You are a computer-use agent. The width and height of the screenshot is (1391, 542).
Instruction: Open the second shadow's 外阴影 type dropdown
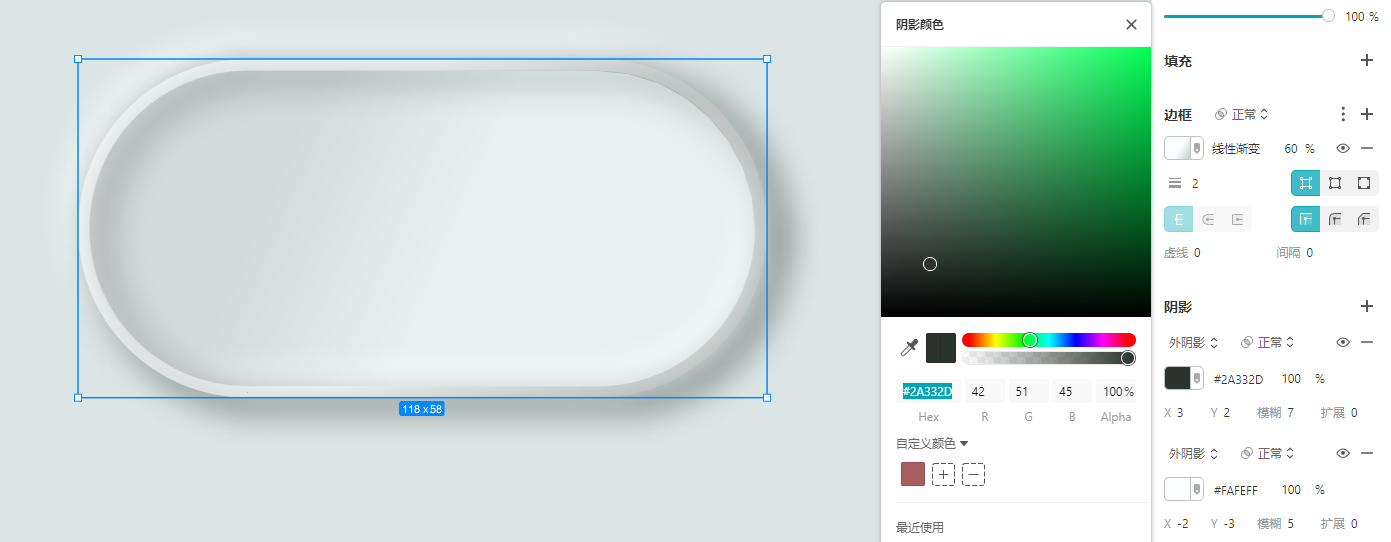pos(1194,453)
